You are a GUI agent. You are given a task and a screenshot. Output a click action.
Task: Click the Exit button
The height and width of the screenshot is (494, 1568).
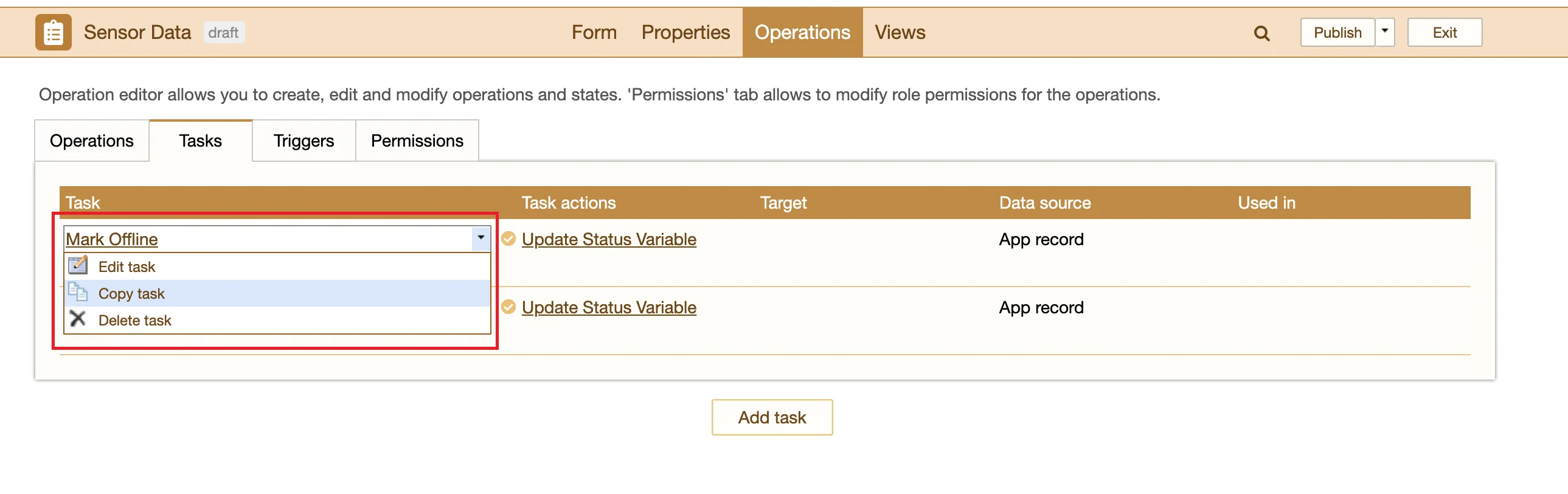coord(1444,32)
